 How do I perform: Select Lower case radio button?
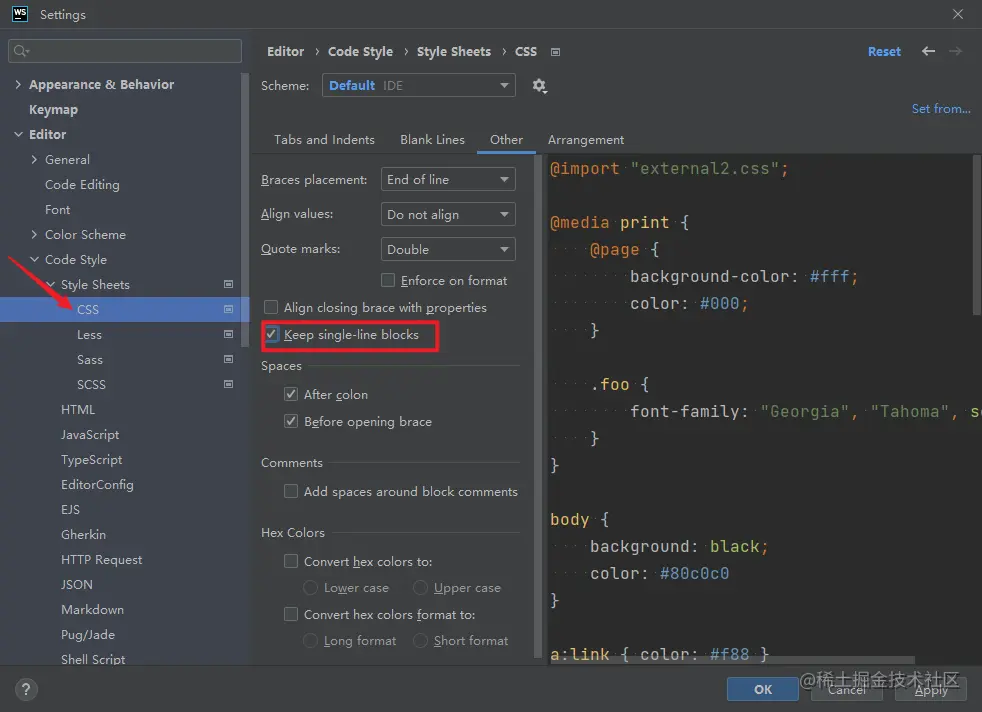click(310, 587)
